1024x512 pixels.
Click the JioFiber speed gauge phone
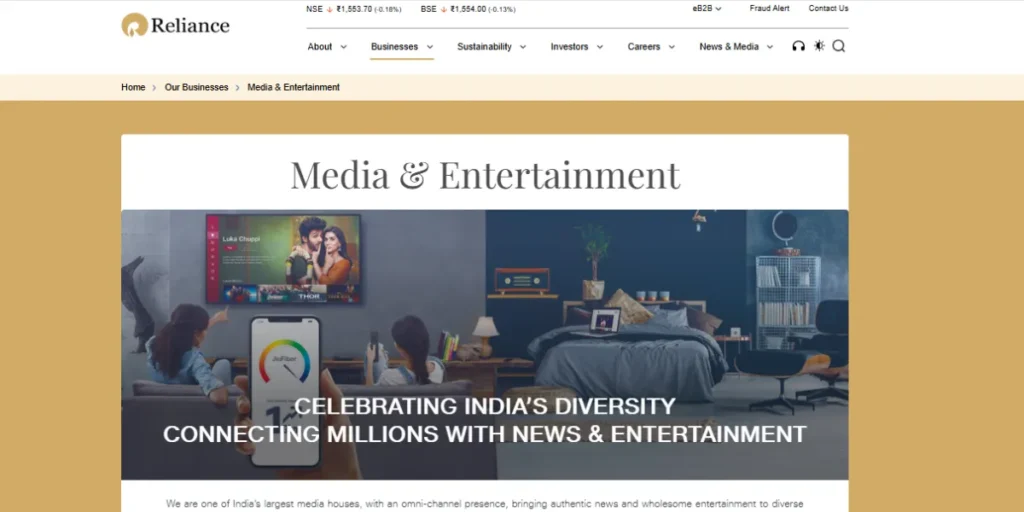[x=285, y=390]
